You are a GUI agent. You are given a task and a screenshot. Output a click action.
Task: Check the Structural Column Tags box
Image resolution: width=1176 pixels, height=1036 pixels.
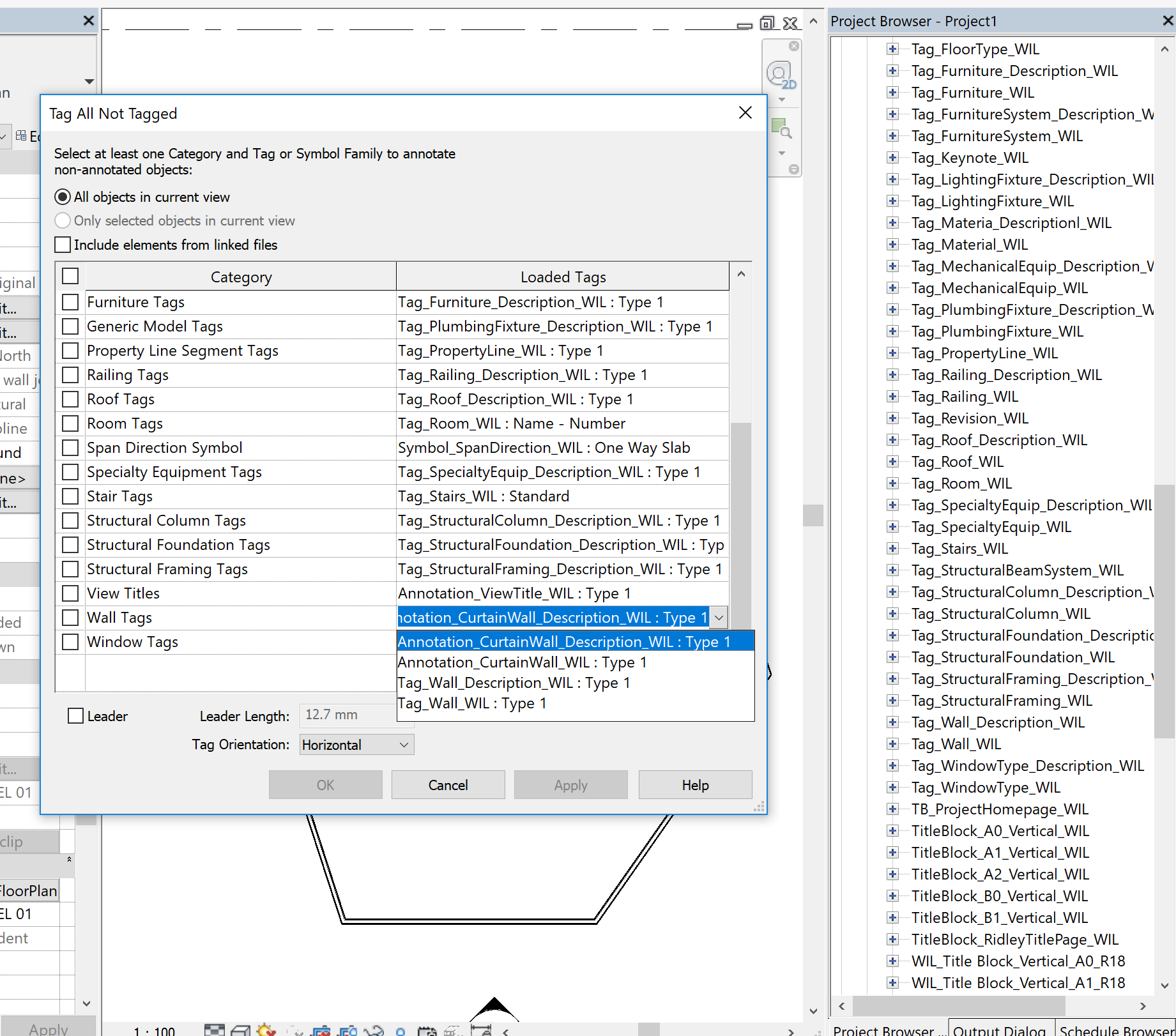pos(70,520)
